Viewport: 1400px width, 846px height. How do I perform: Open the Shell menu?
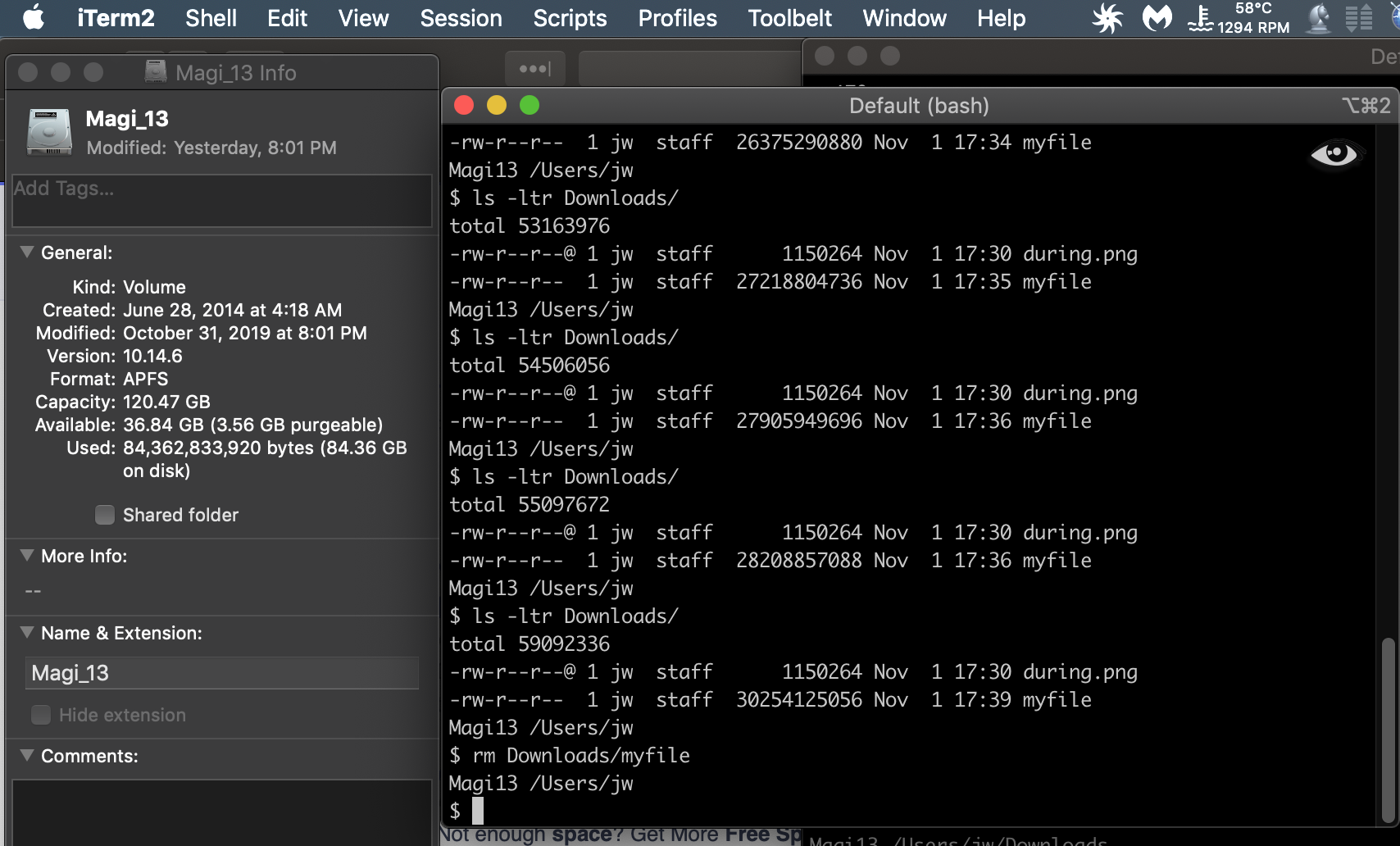click(x=211, y=18)
